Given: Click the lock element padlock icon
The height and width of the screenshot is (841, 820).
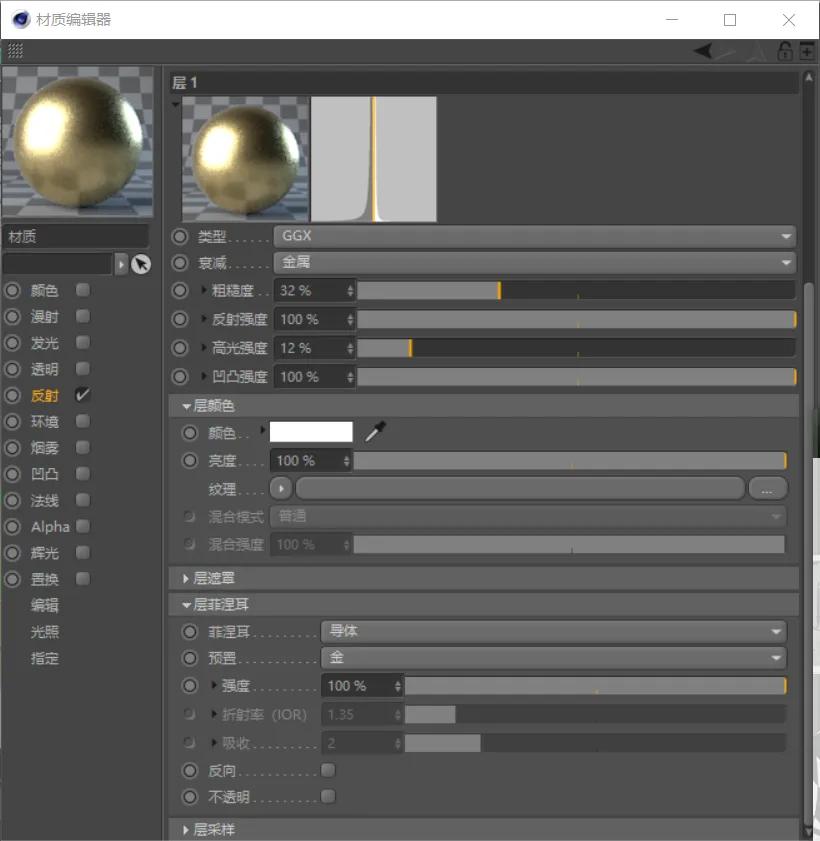Looking at the screenshot, I should tap(785, 52).
